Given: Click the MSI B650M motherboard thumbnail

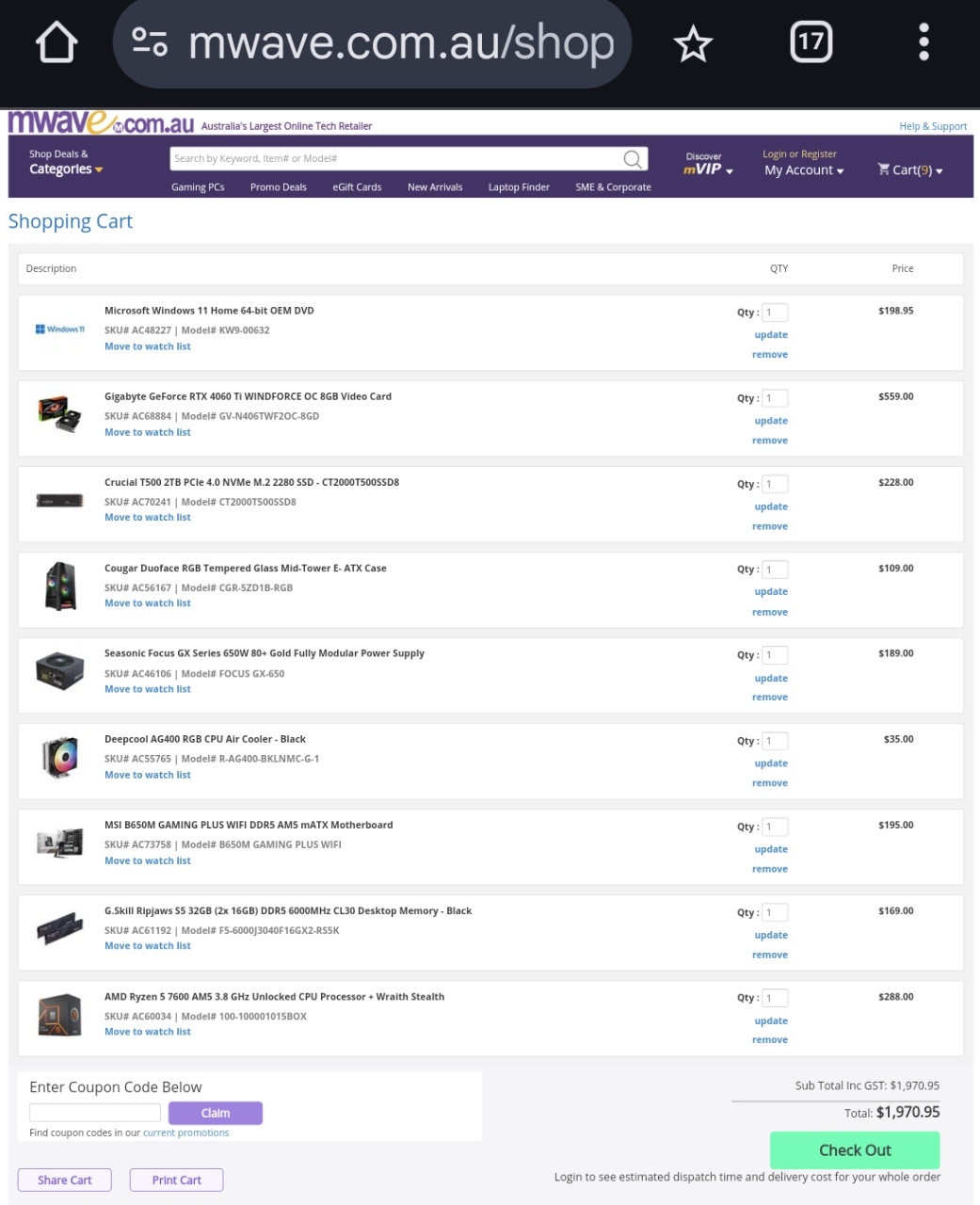Looking at the screenshot, I should point(60,843).
